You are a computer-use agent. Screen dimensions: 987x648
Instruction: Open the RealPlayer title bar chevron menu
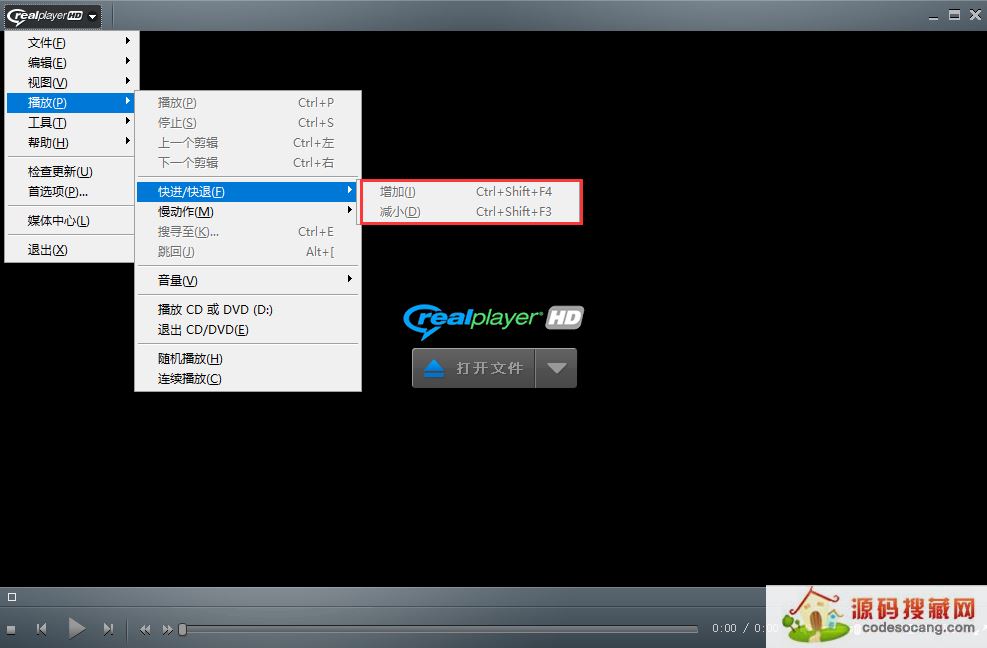(92, 15)
